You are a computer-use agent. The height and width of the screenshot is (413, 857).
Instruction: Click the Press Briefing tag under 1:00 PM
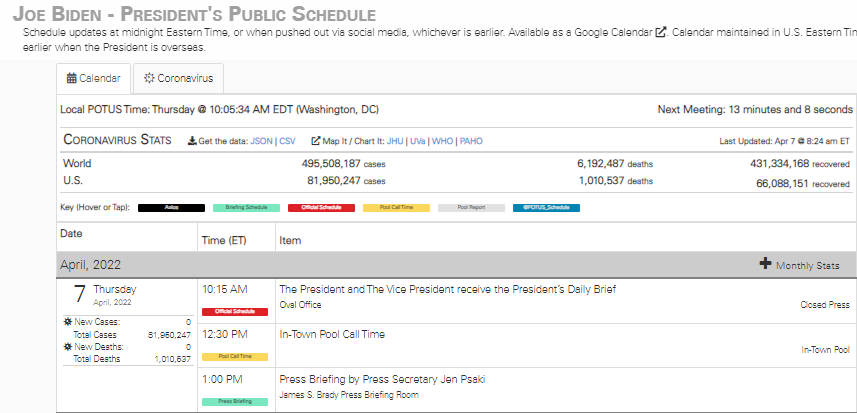tap(235, 402)
